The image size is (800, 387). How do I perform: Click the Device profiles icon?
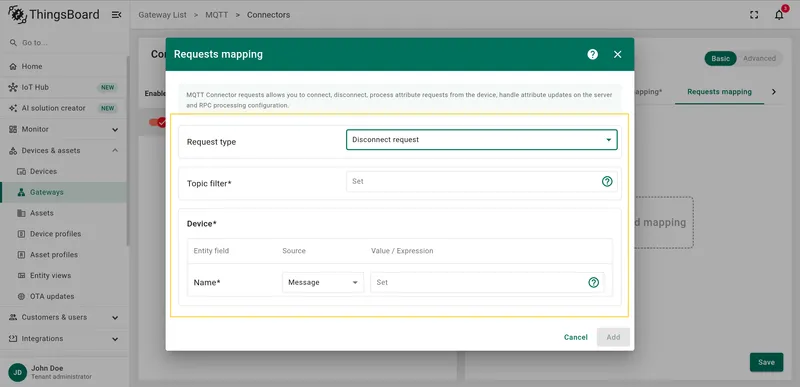tap(21, 234)
